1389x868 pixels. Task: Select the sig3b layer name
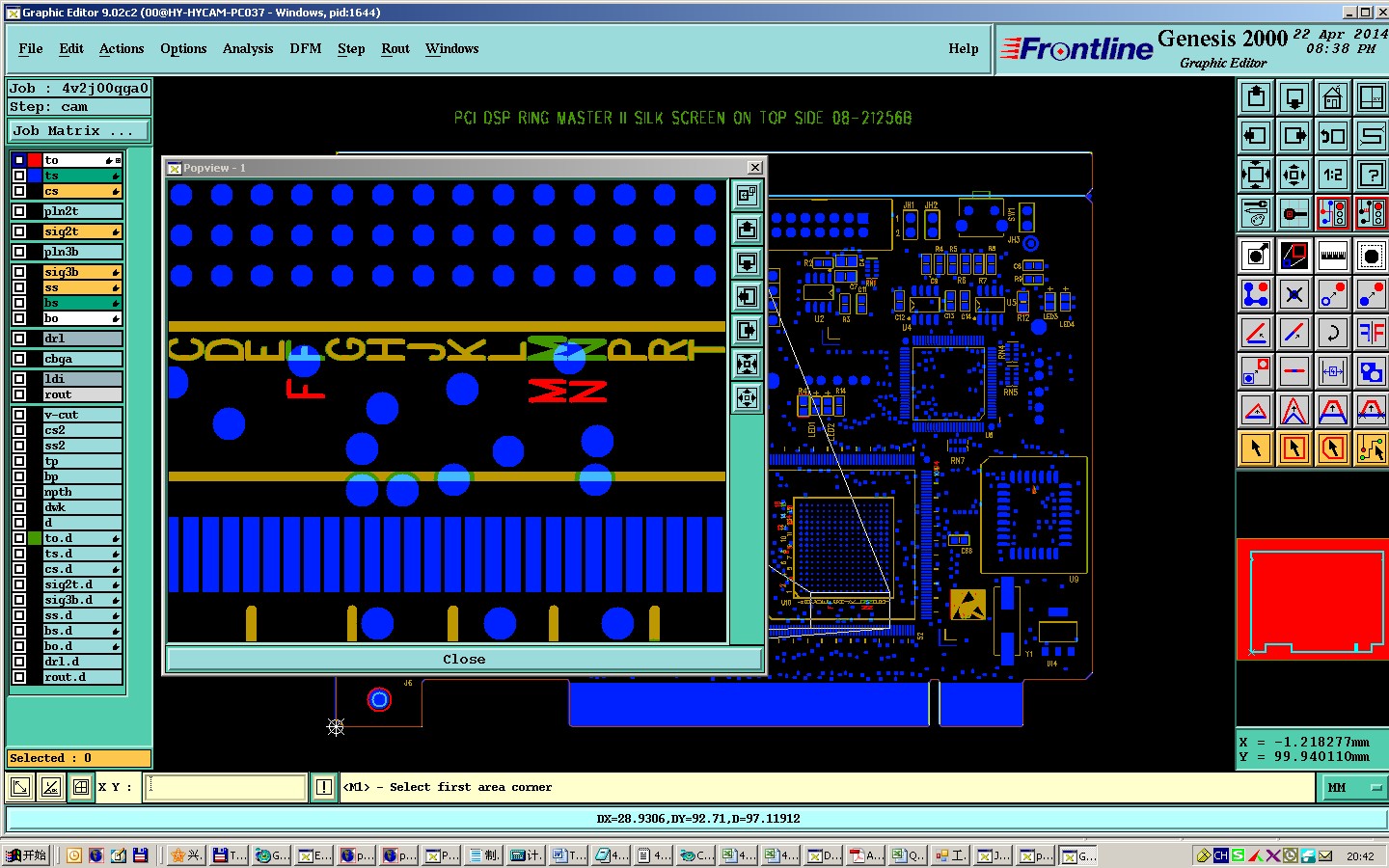tap(82, 272)
